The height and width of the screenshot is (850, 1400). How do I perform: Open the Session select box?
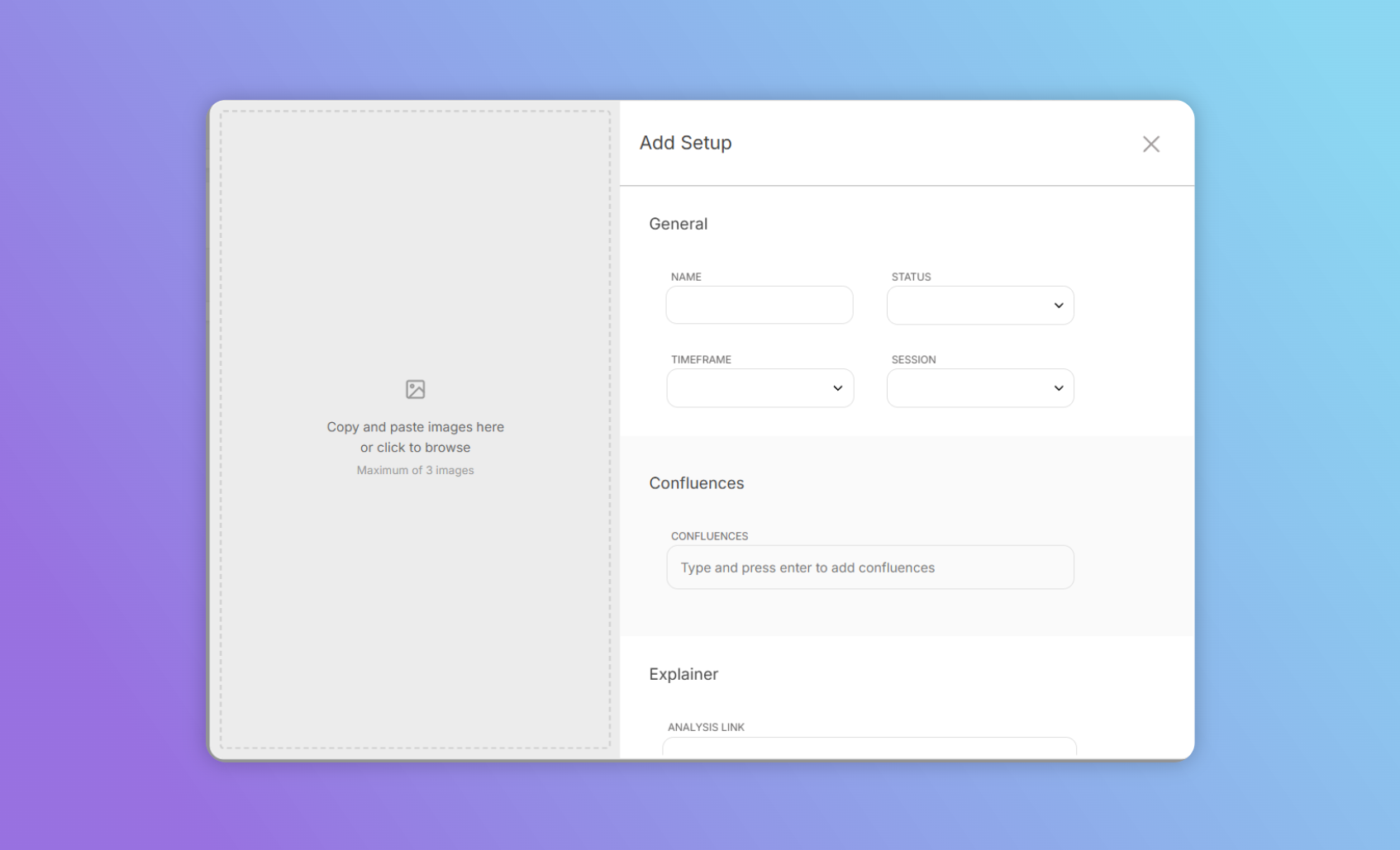pyautogui.click(x=967, y=388)
